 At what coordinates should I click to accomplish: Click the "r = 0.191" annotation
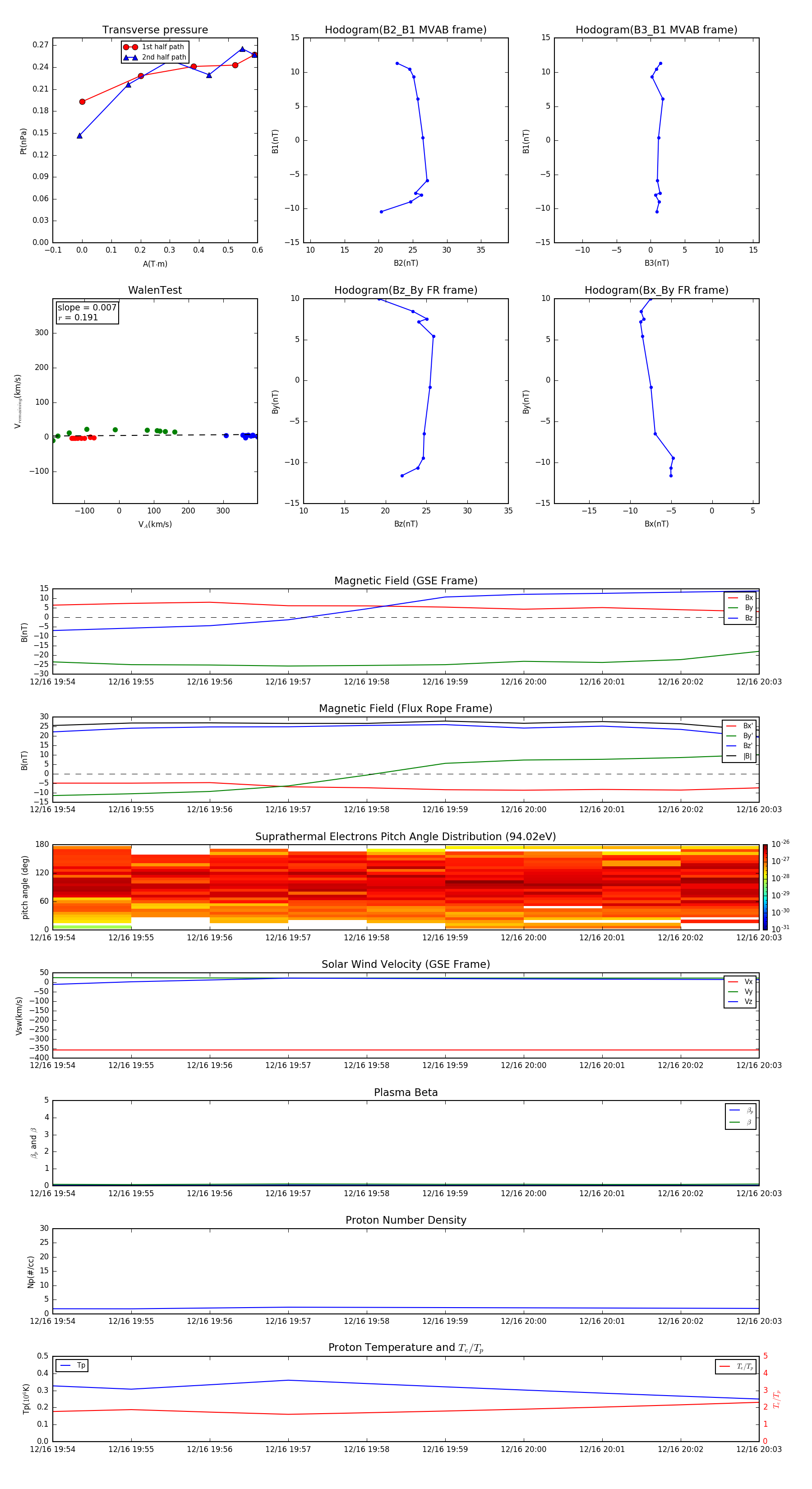[78, 317]
